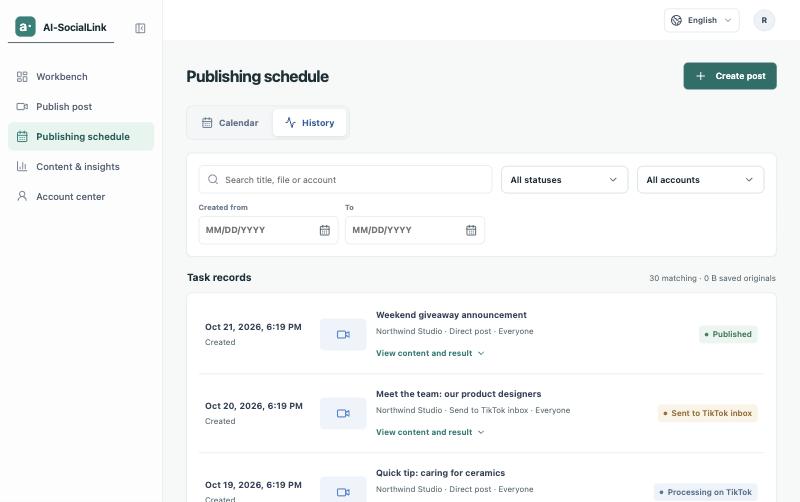Click the user avatar R
This screenshot has width=800, height=502.
coord(764,20)
